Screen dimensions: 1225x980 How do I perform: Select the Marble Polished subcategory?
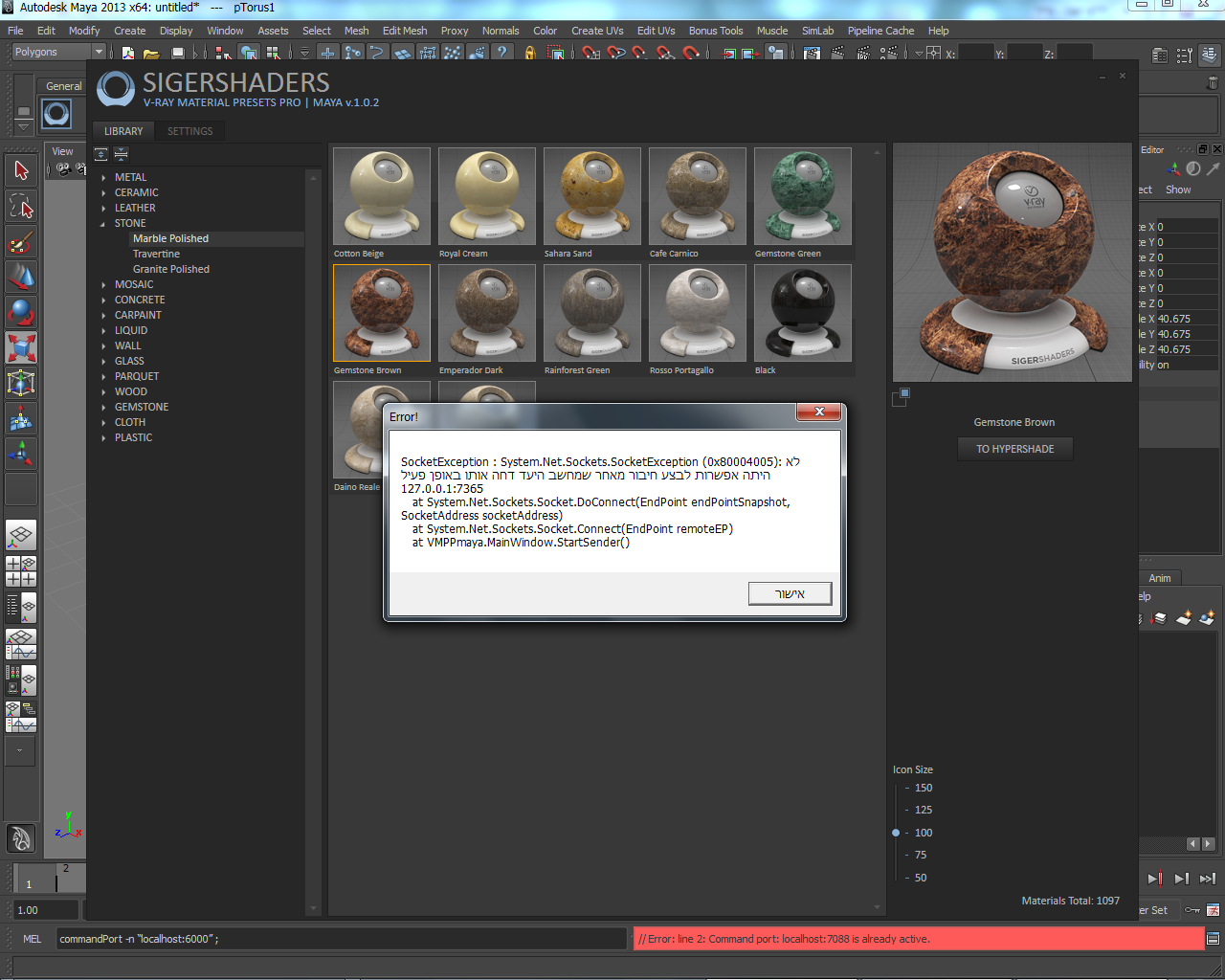(170, 239)
